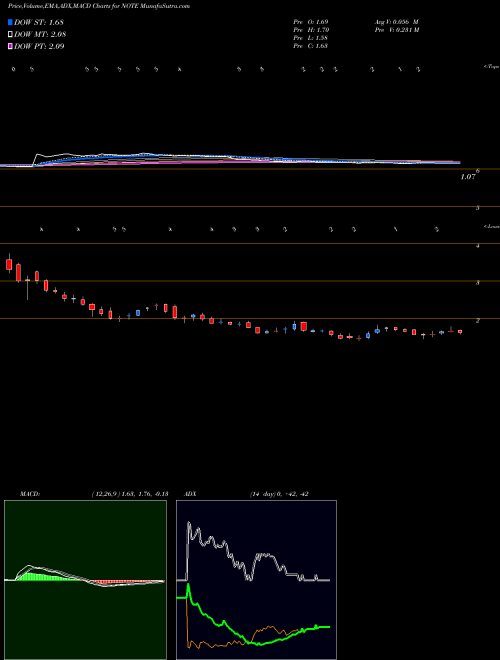Click the '<-Tops' row label
Screen dimensions: 500x660
492,67
